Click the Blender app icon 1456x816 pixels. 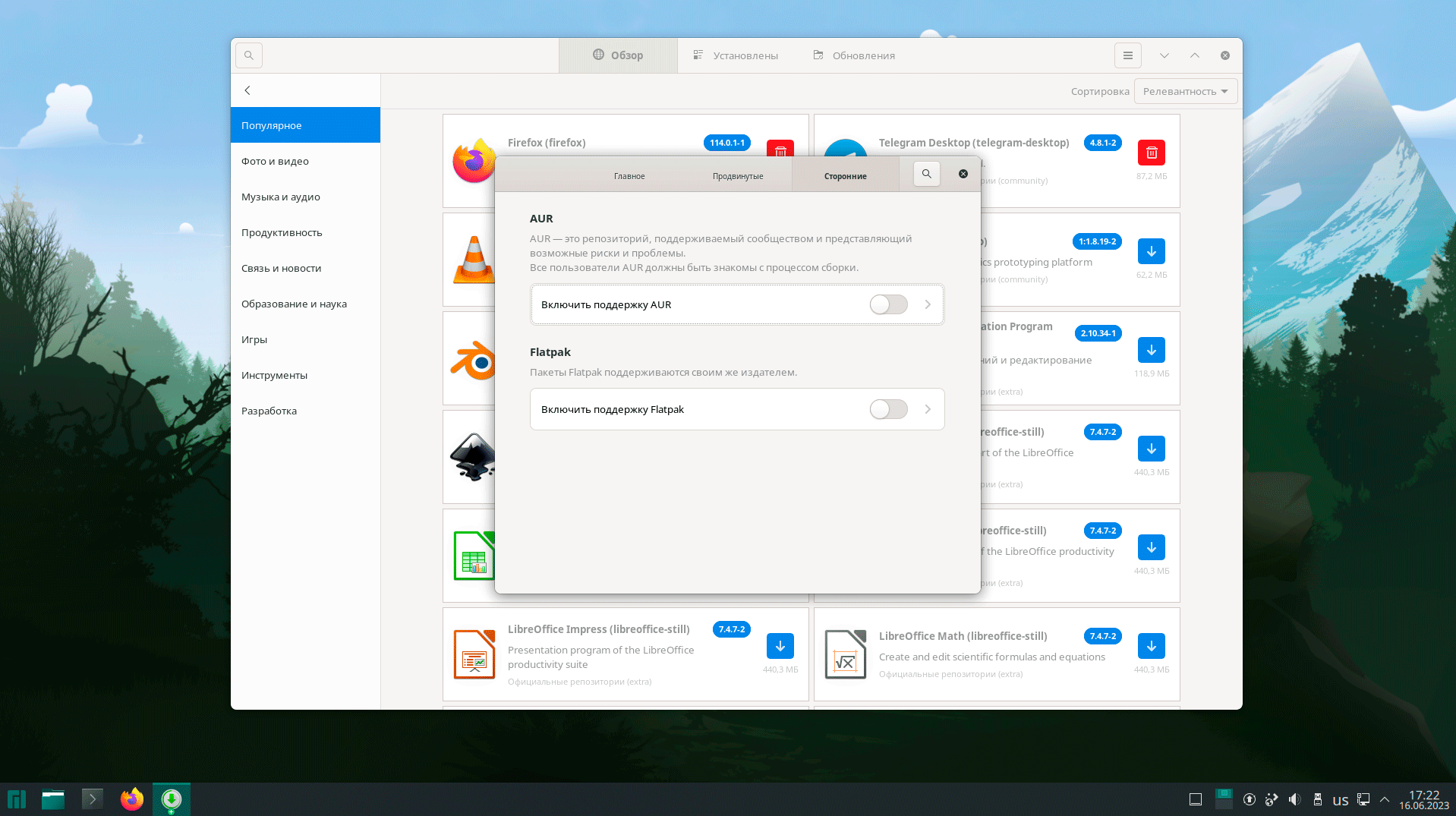point(472,359)
